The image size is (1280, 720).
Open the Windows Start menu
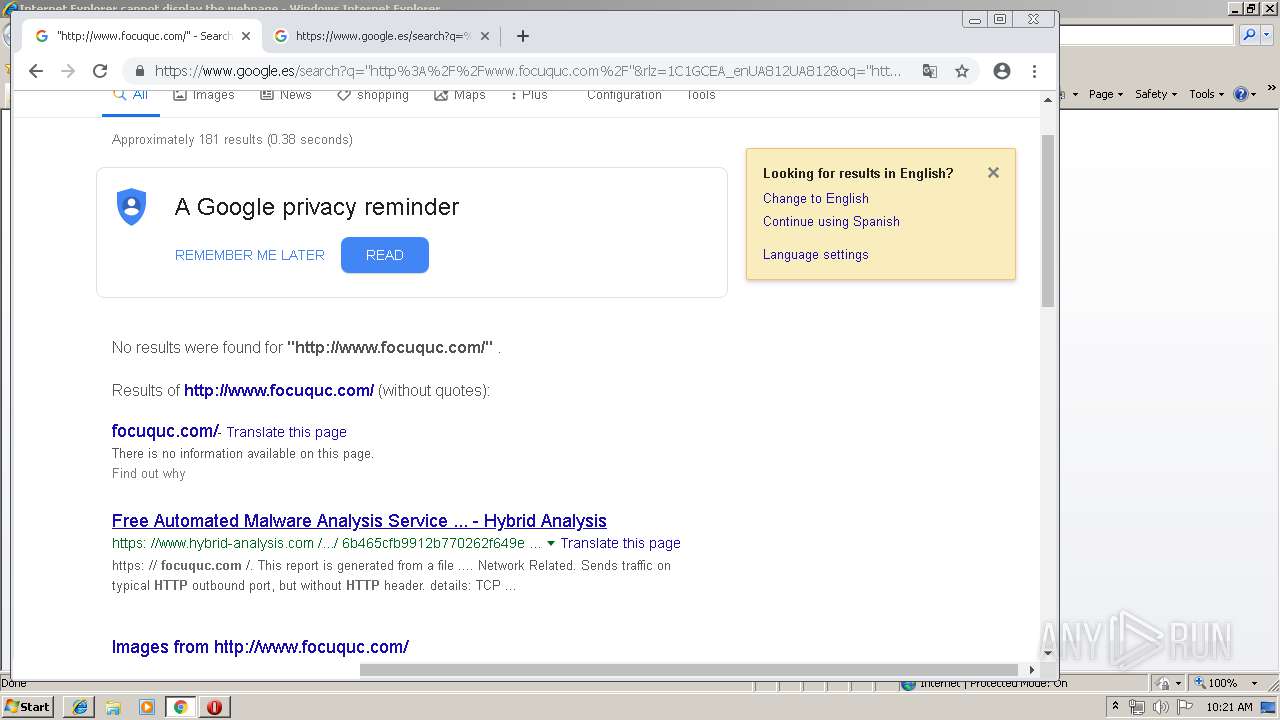(x=28, y=706)
